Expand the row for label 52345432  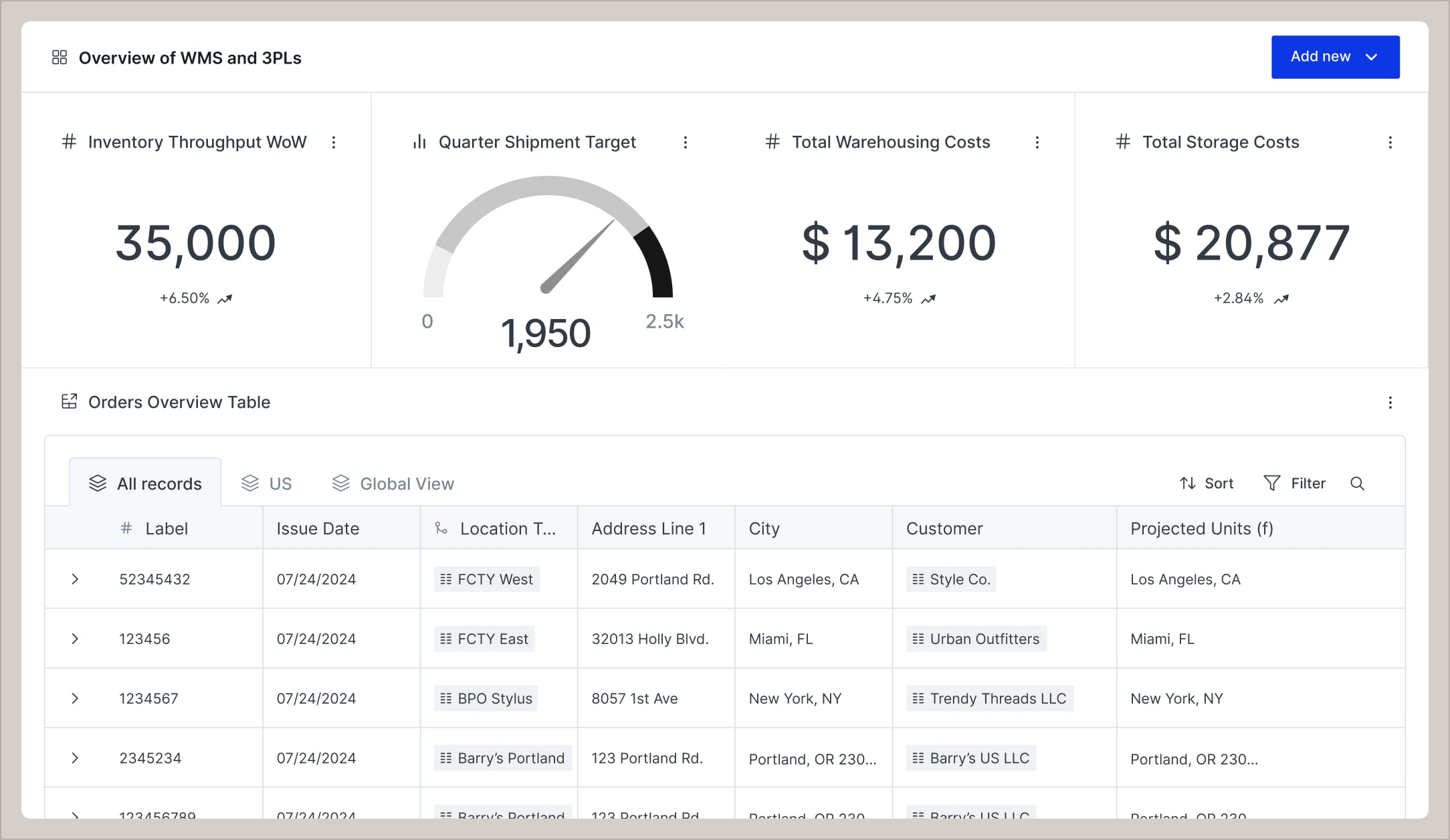coord(75,579)
